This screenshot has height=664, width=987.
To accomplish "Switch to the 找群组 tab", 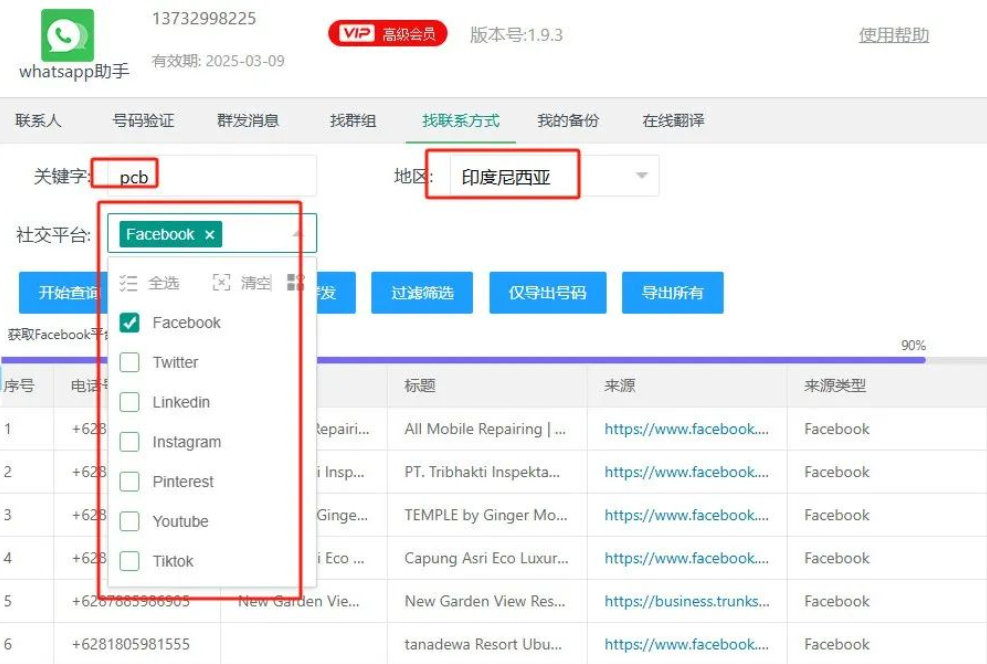I will tap(353, 120).
